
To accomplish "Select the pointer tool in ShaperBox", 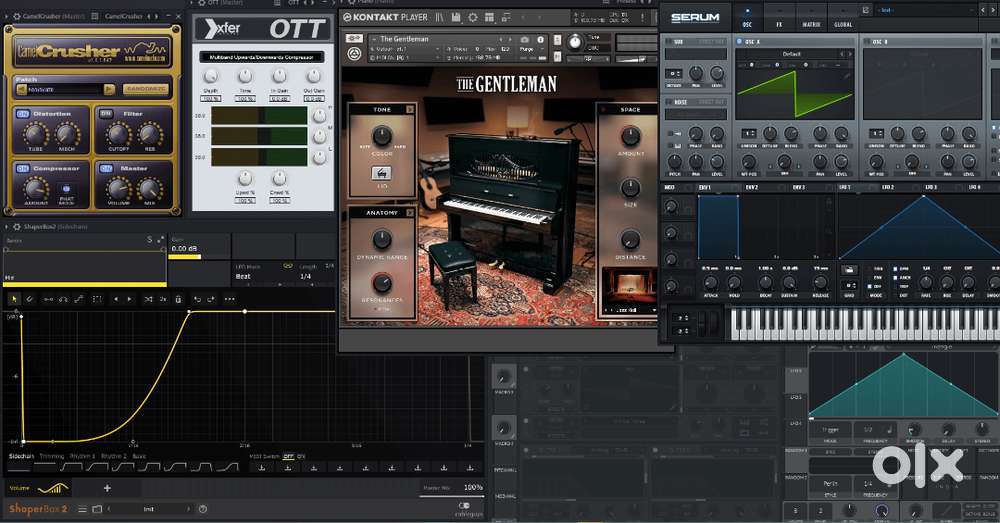I will click(15, 299).
